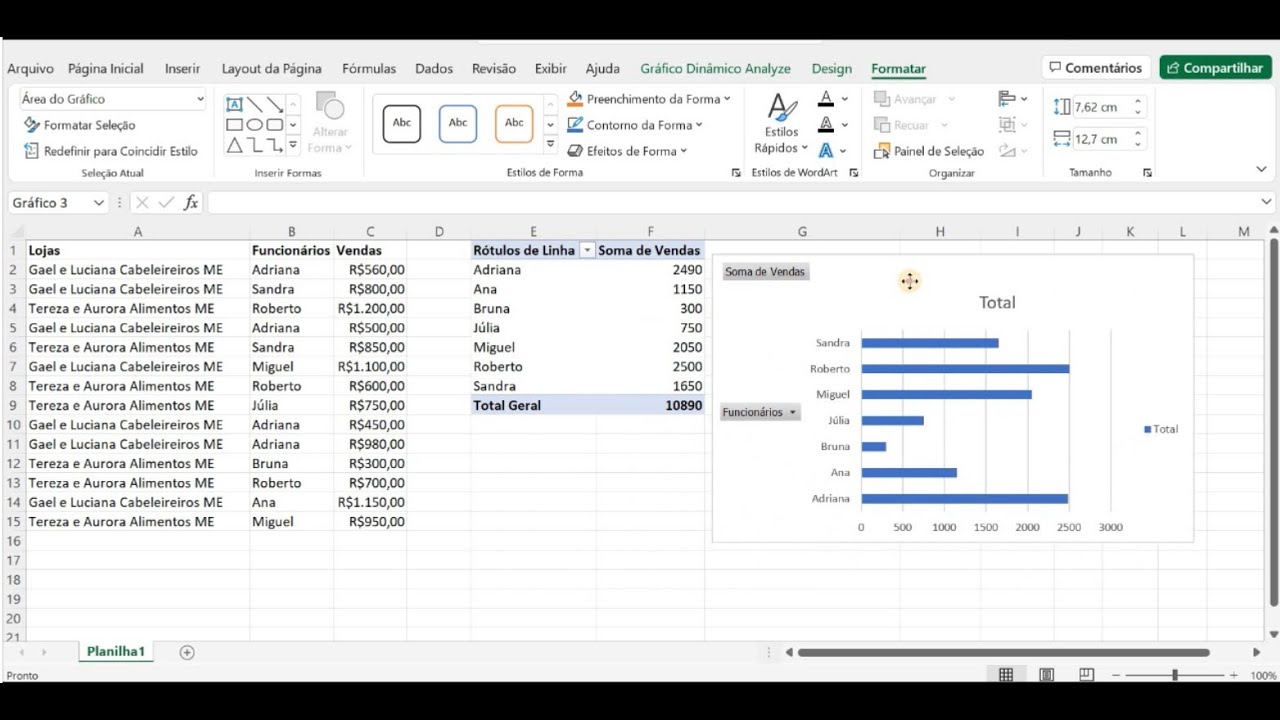Screen dimensions: 1280x720
Task: Expand Efeitos de Forma dropdown
Action: coord(683,151)
